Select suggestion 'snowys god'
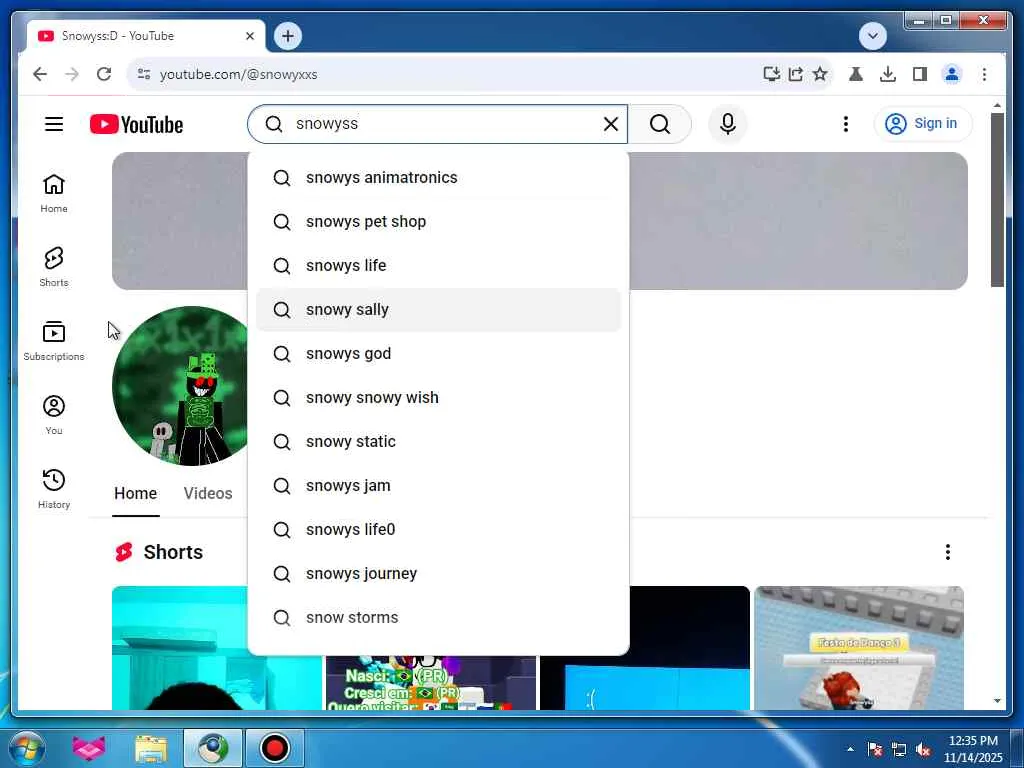Screen dimensions: 1024x768 coord(438,353)
